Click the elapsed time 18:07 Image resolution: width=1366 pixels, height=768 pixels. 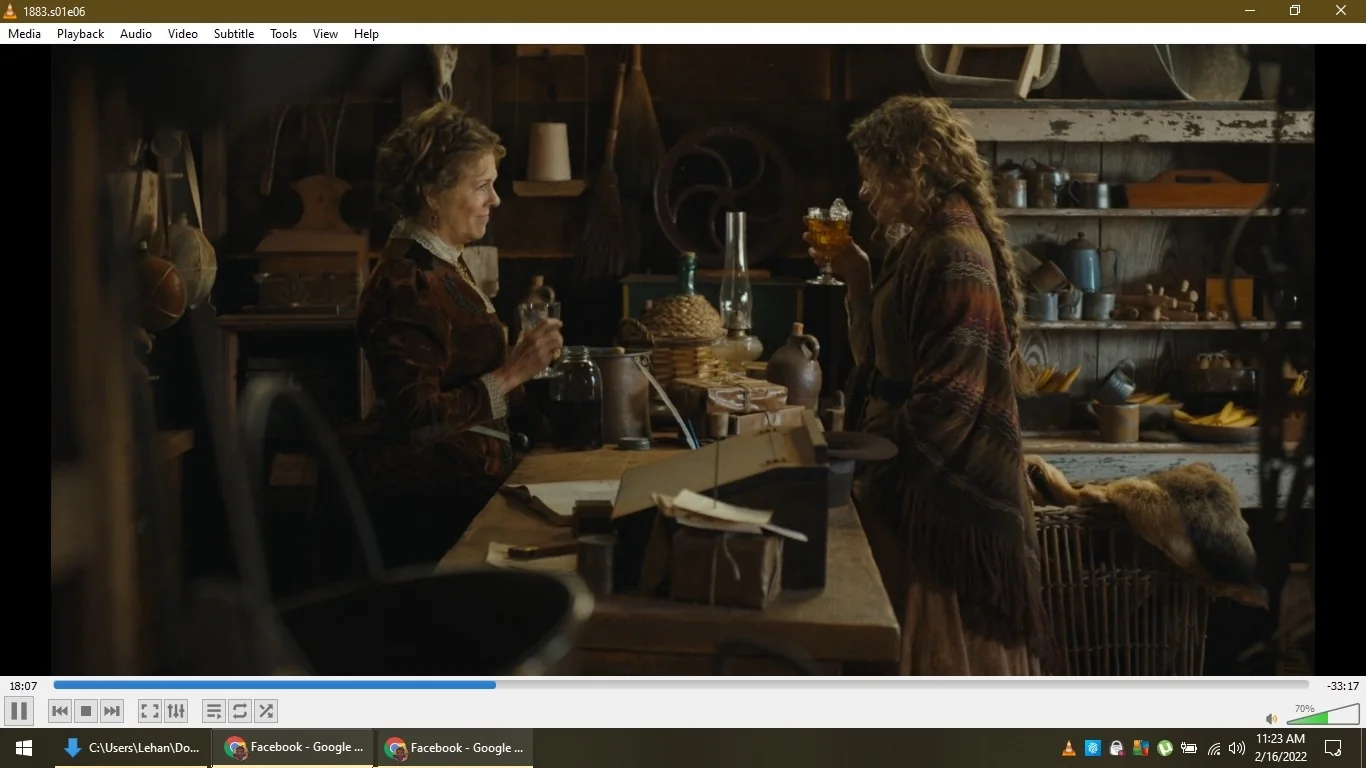[x=23, y=686]
